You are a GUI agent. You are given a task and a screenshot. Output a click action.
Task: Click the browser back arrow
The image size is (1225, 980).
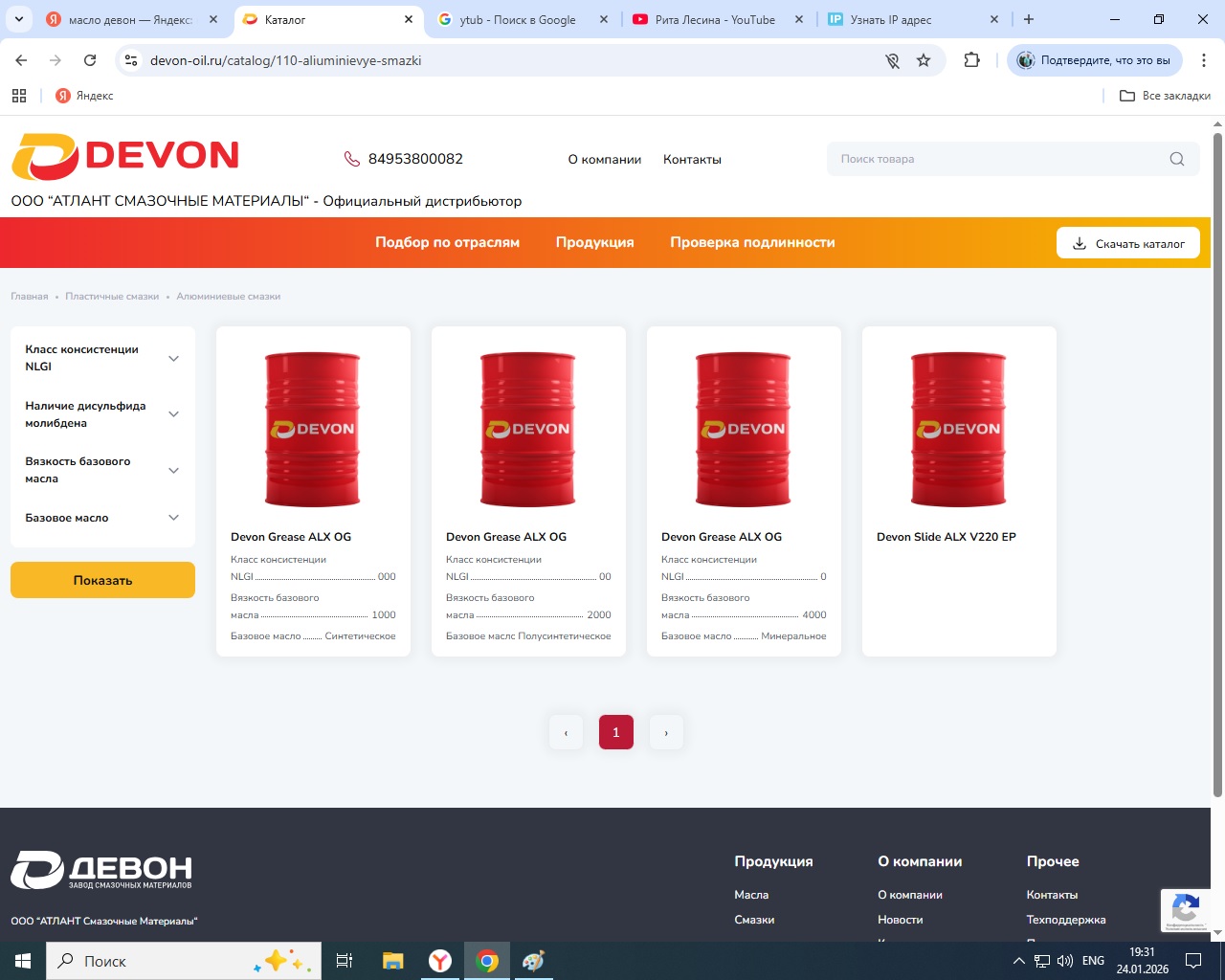coord(21,60)
